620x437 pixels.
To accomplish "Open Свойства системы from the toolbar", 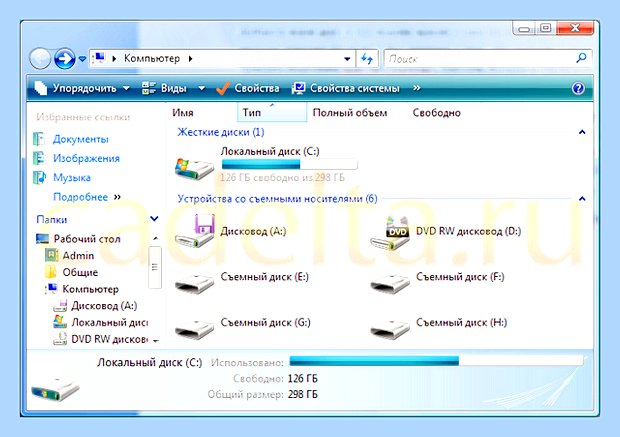I will click(346, 88).
